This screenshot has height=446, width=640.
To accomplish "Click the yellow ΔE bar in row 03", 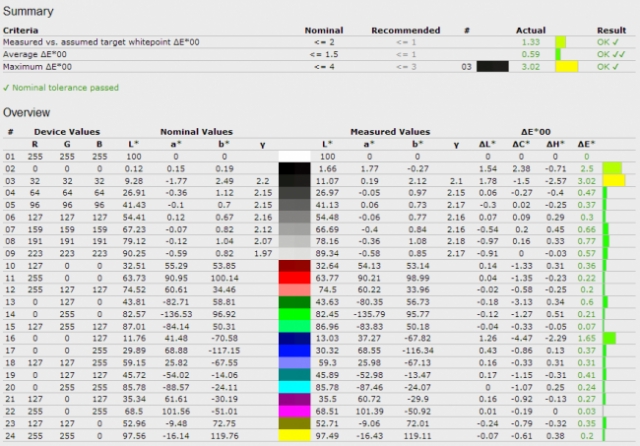I will point(613,181).
